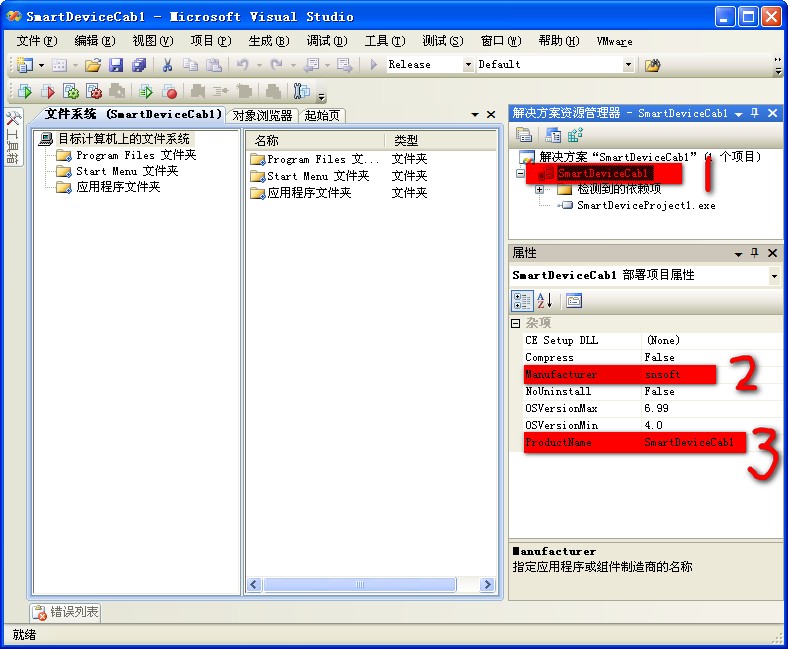Click the green play device toolbar icon

tap(25, 91)
